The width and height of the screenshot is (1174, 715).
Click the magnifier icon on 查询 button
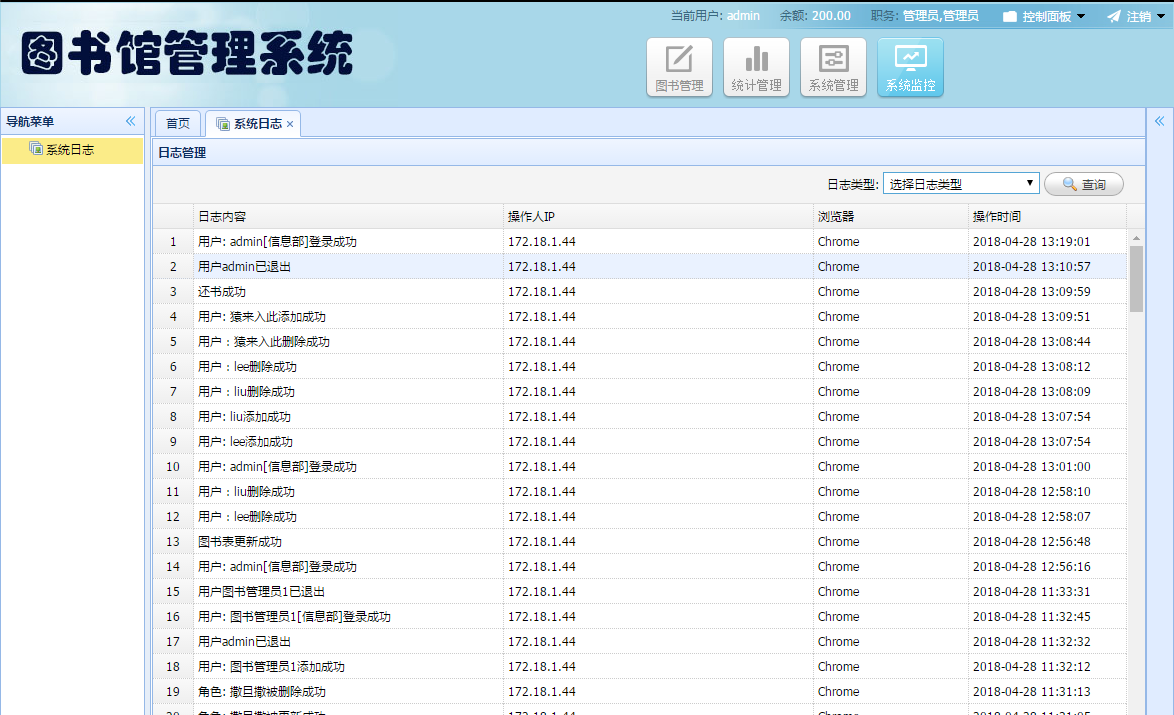1066,183
